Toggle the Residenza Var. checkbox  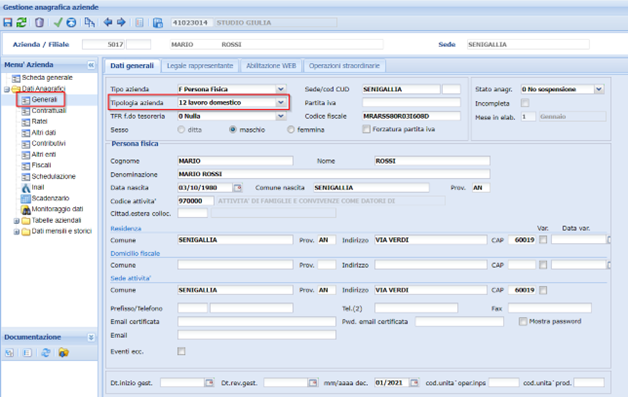pos(543,239)
